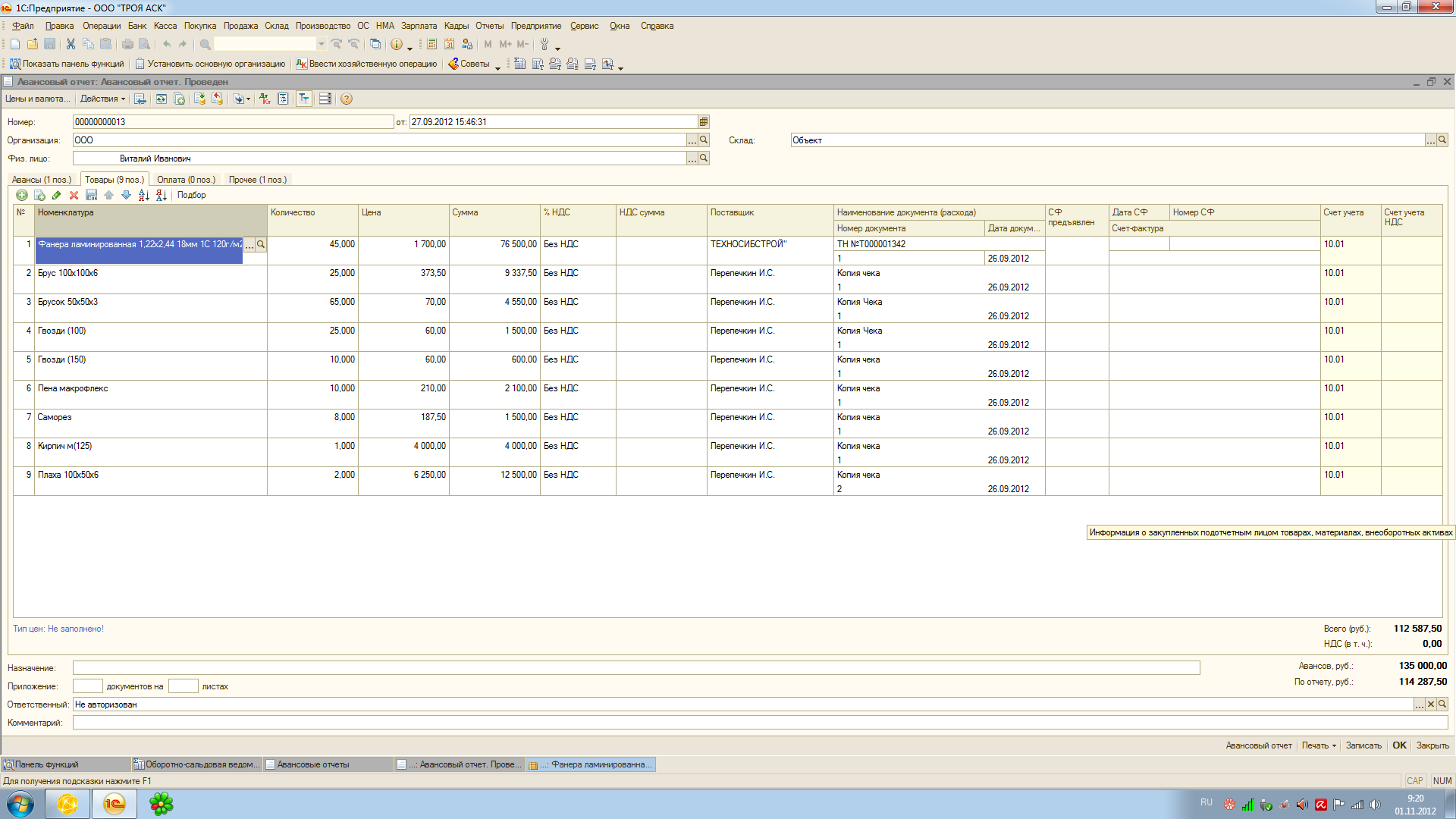Click into the Назначение input field
This screenshot has height=819, width=1456.
click(x=636, y=668)
